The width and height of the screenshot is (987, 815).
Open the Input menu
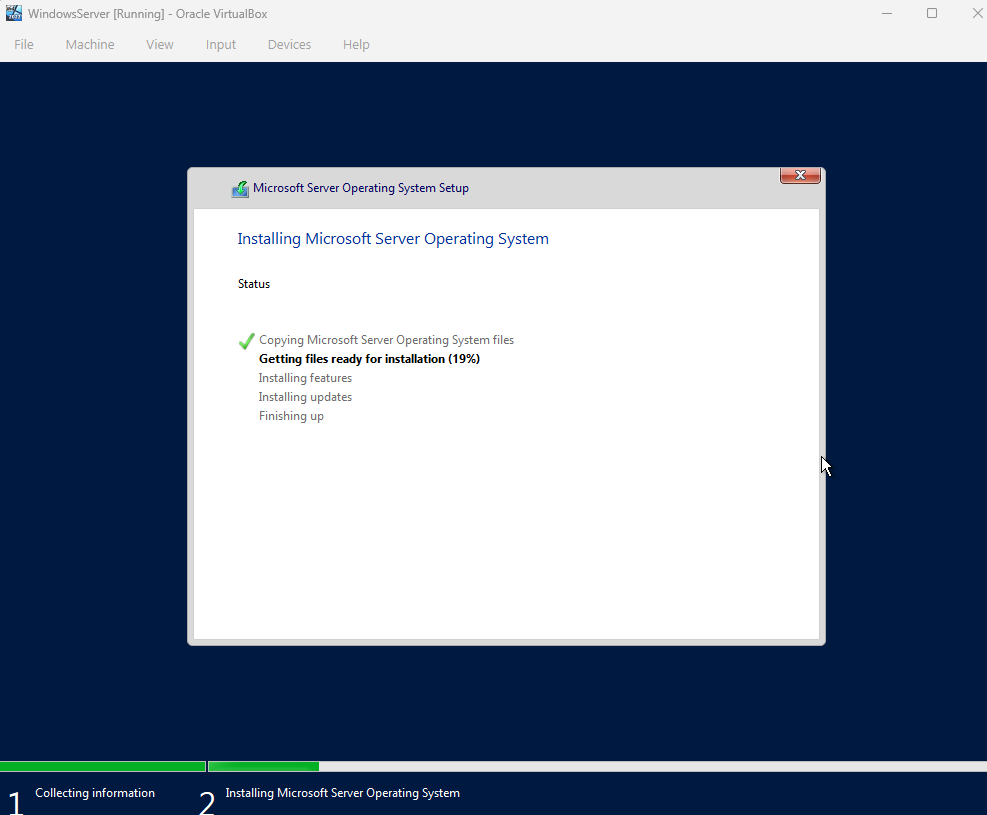(221, 45)
